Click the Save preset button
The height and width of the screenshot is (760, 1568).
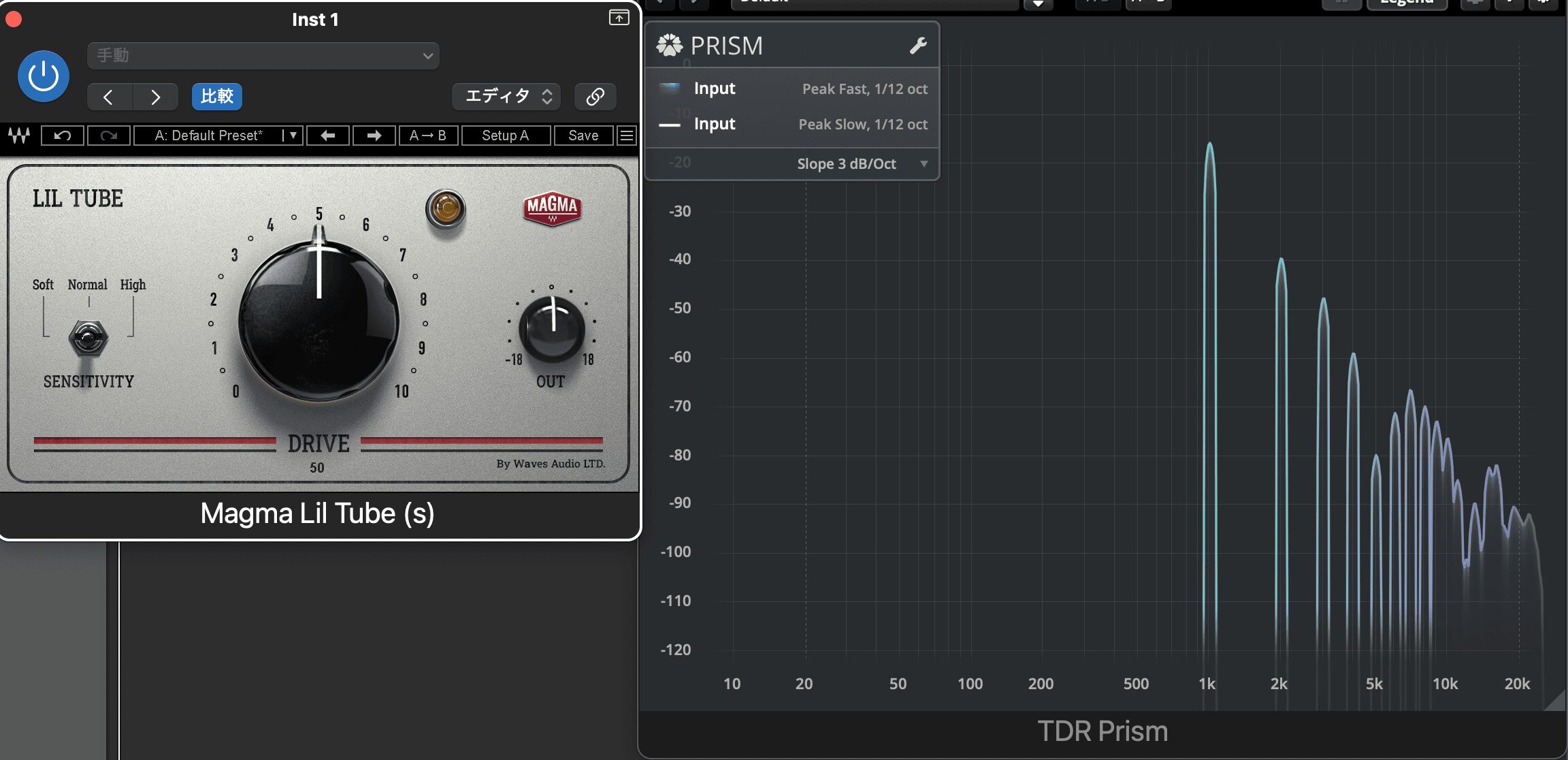[x=583, y=136]
